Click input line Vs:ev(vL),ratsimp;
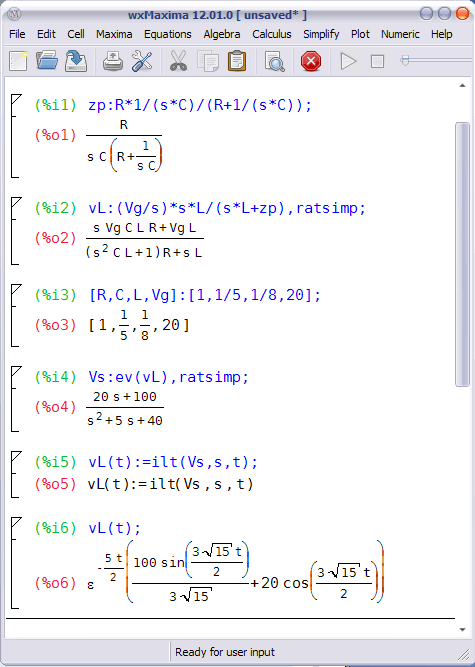This screenshot has width=475, height=667. [x=168, y=377]
